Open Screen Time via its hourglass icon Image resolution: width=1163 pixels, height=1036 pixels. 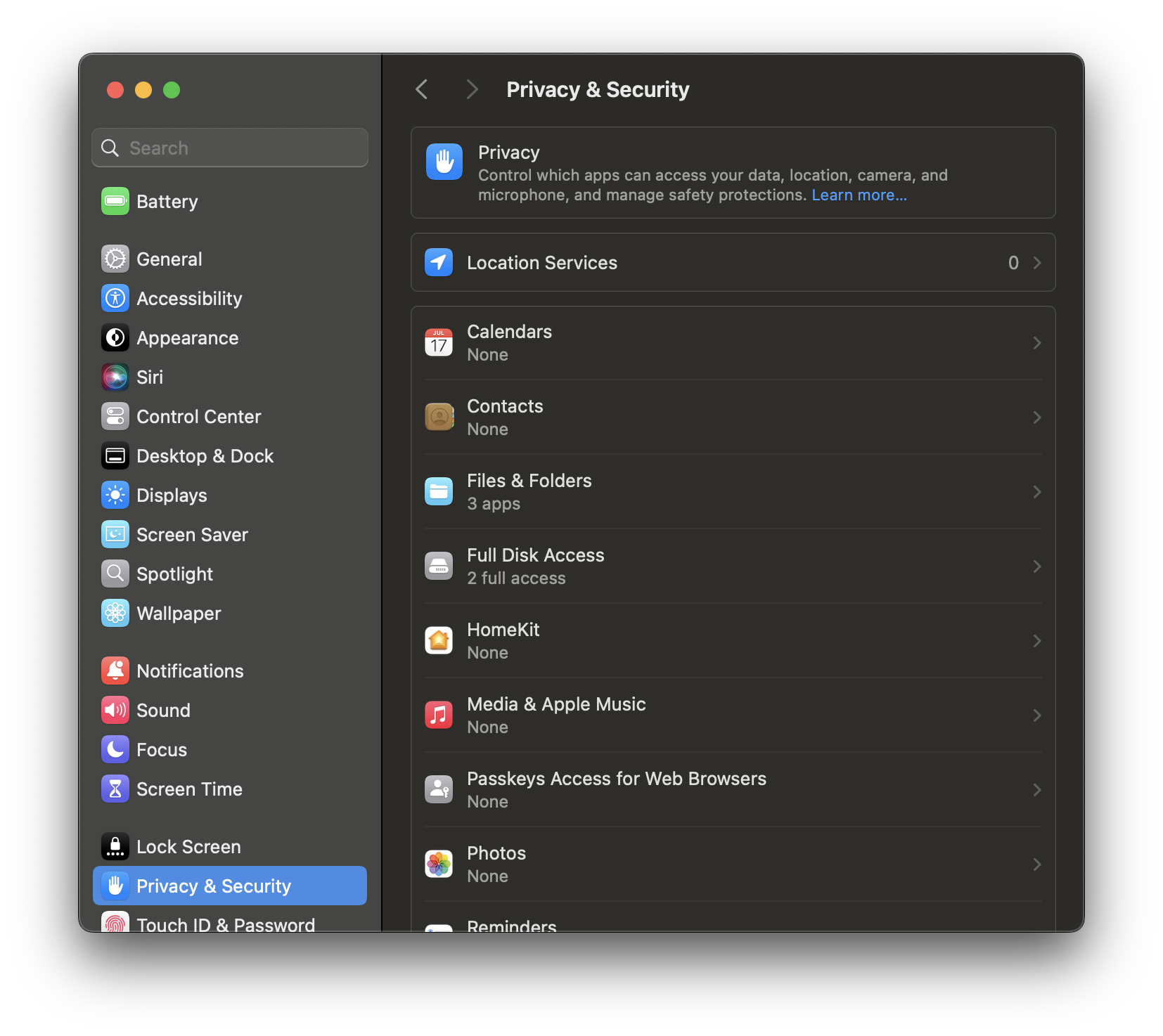pyautogui.click(x=115, y=789)
